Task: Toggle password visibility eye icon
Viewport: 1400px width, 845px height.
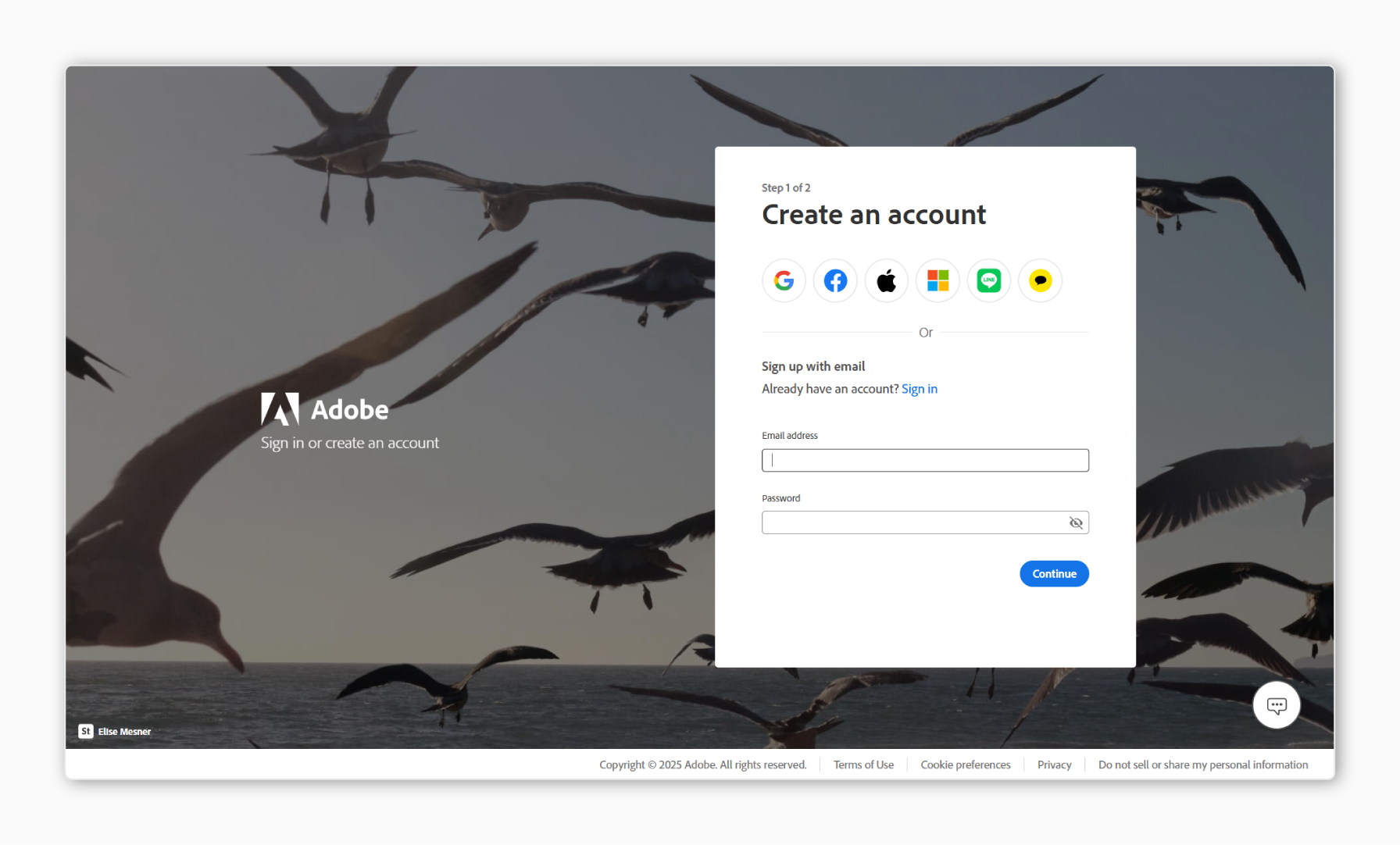Action: click(x=1076, y=522)
